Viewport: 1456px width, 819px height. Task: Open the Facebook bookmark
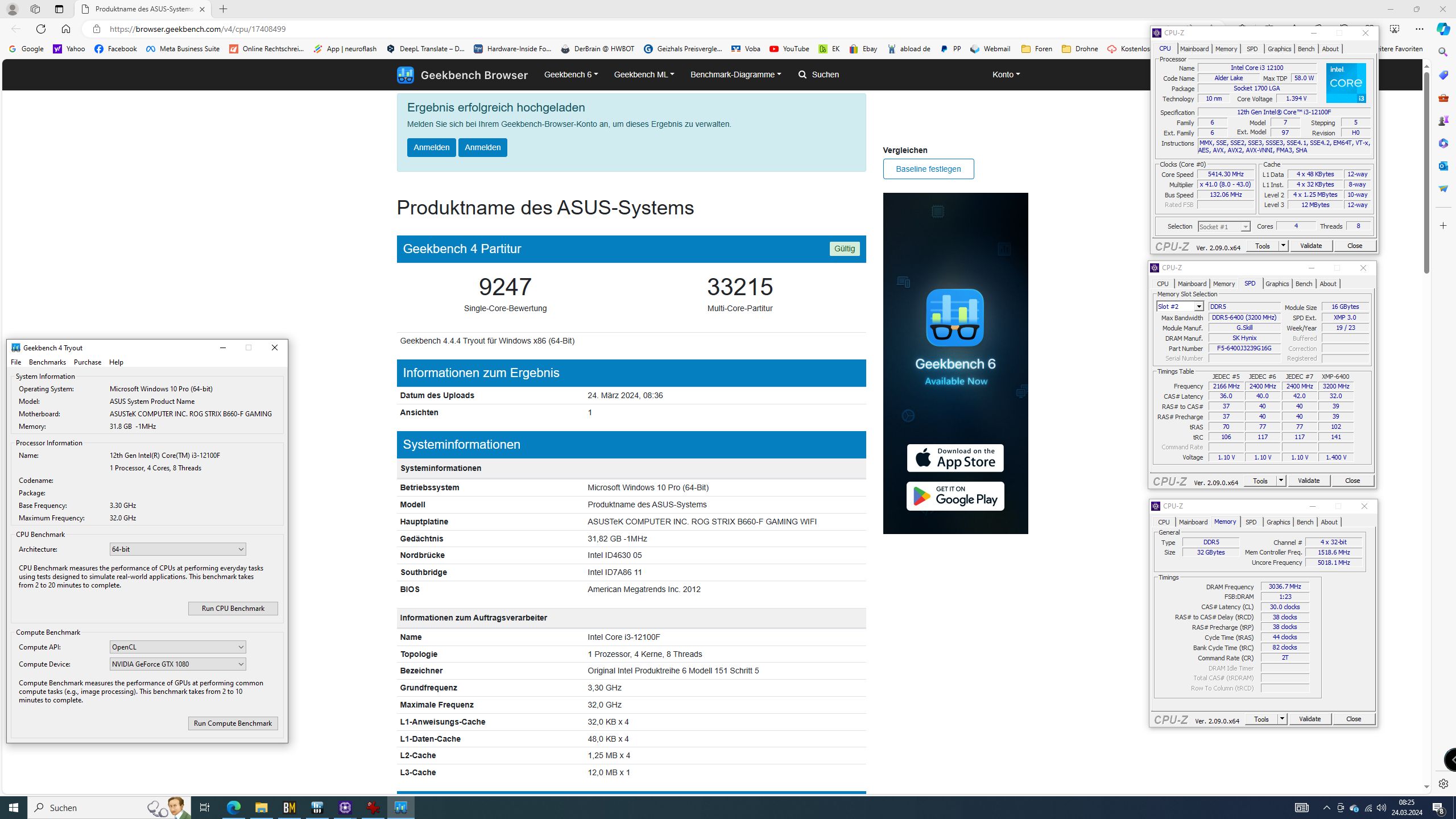[115, 49]
